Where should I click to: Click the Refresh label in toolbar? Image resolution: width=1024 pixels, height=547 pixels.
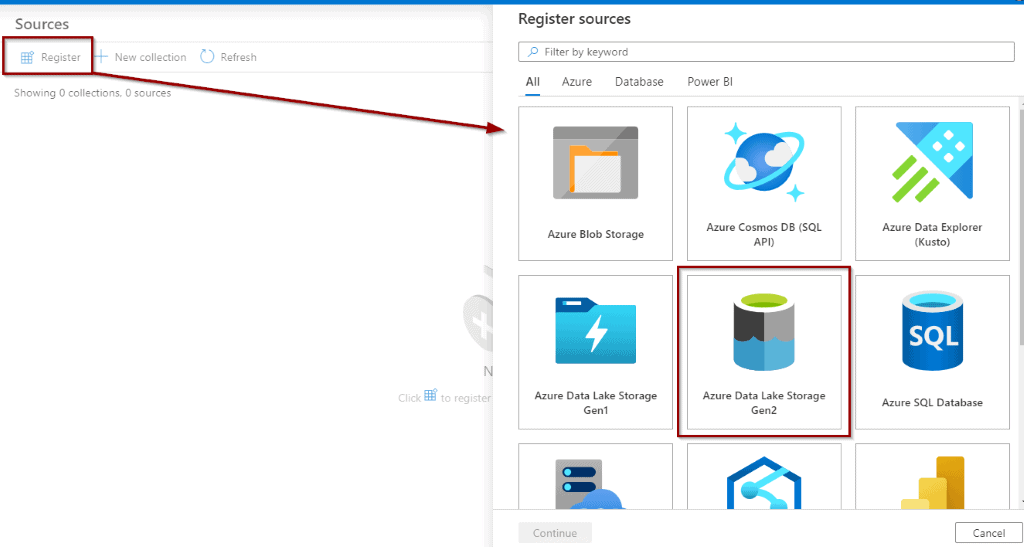pos(238,57)
